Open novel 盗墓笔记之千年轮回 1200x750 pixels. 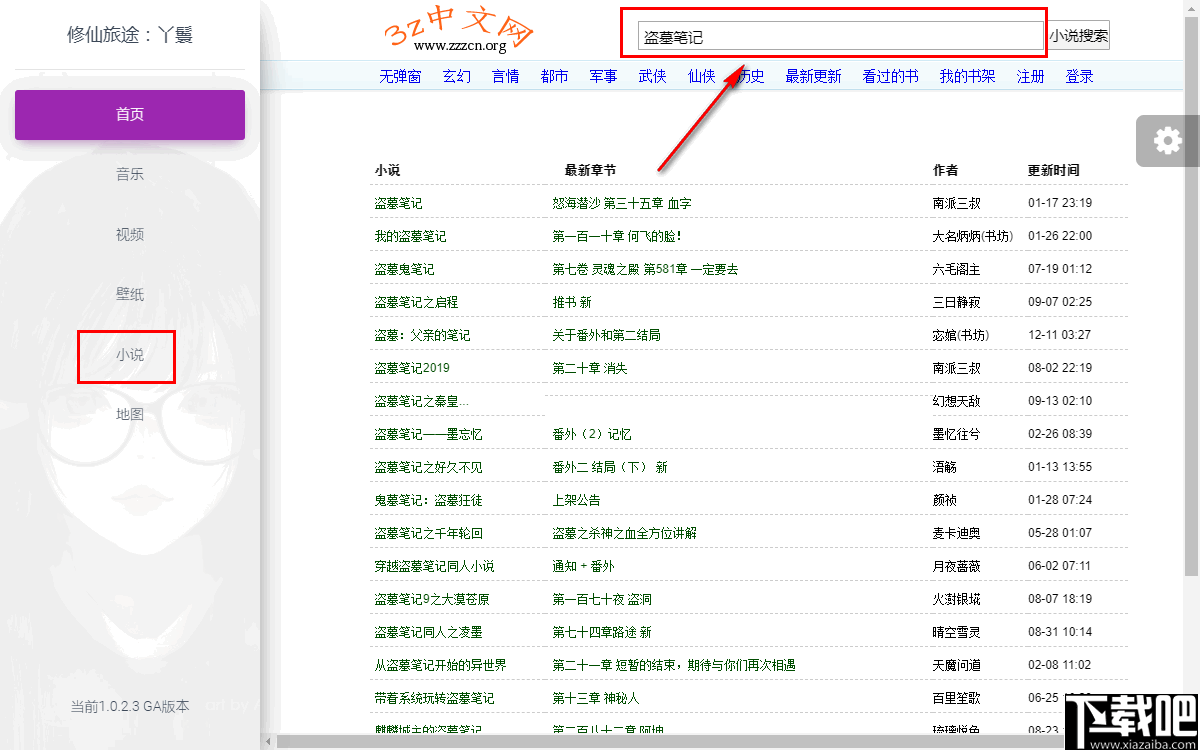coord(429,533)
